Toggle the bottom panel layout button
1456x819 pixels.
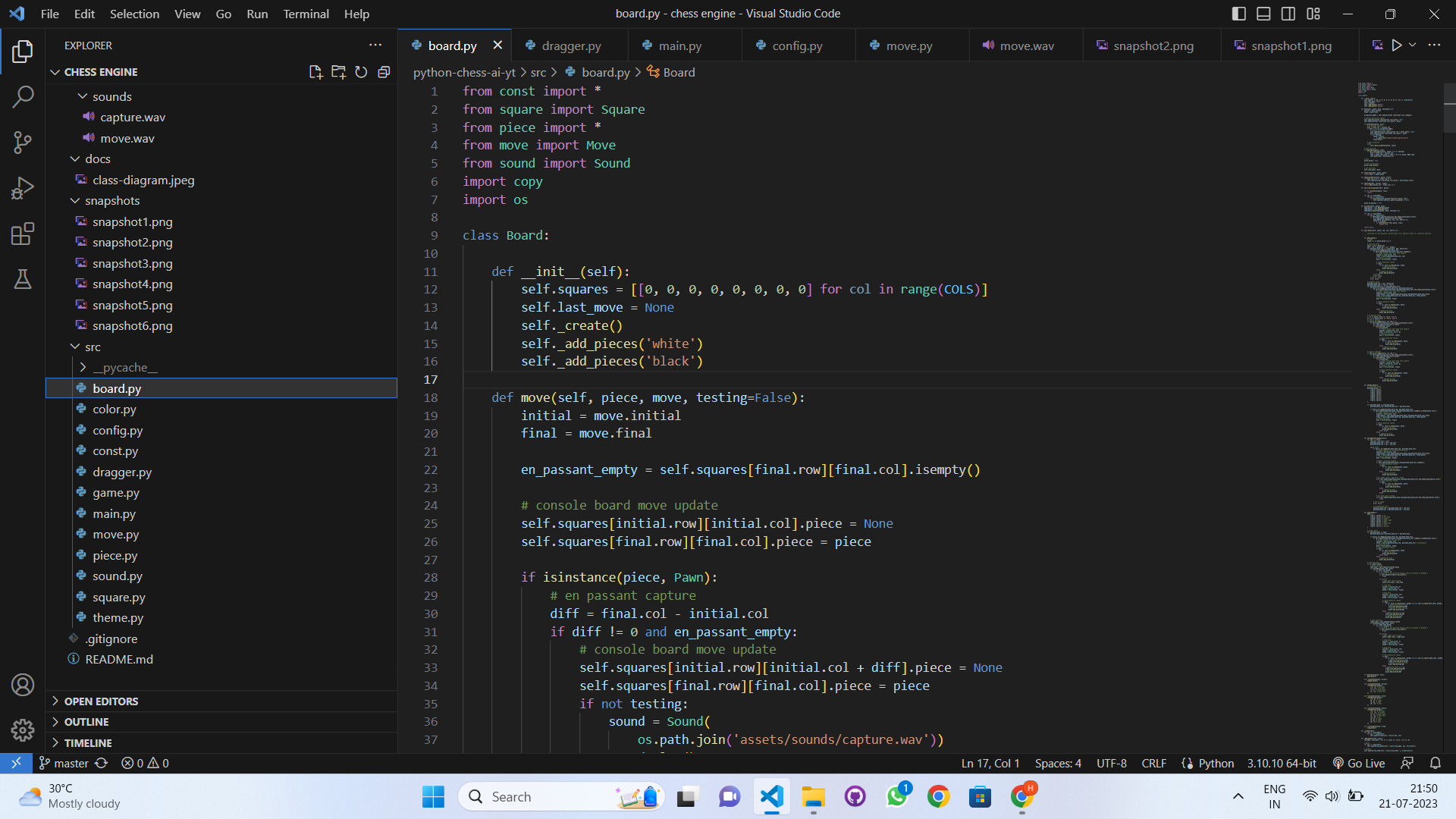[x=1263, y=14]
